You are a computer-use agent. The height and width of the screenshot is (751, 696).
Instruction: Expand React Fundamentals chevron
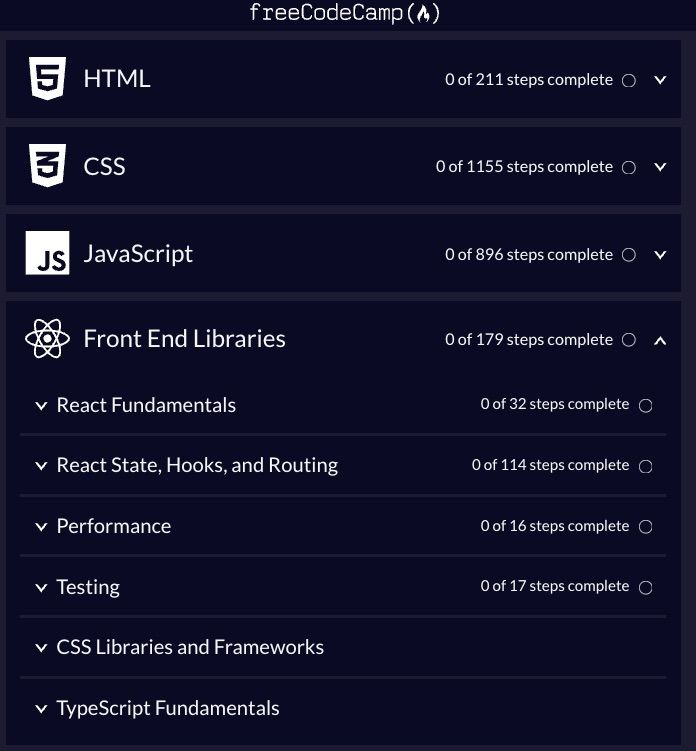tap(42, 406)
